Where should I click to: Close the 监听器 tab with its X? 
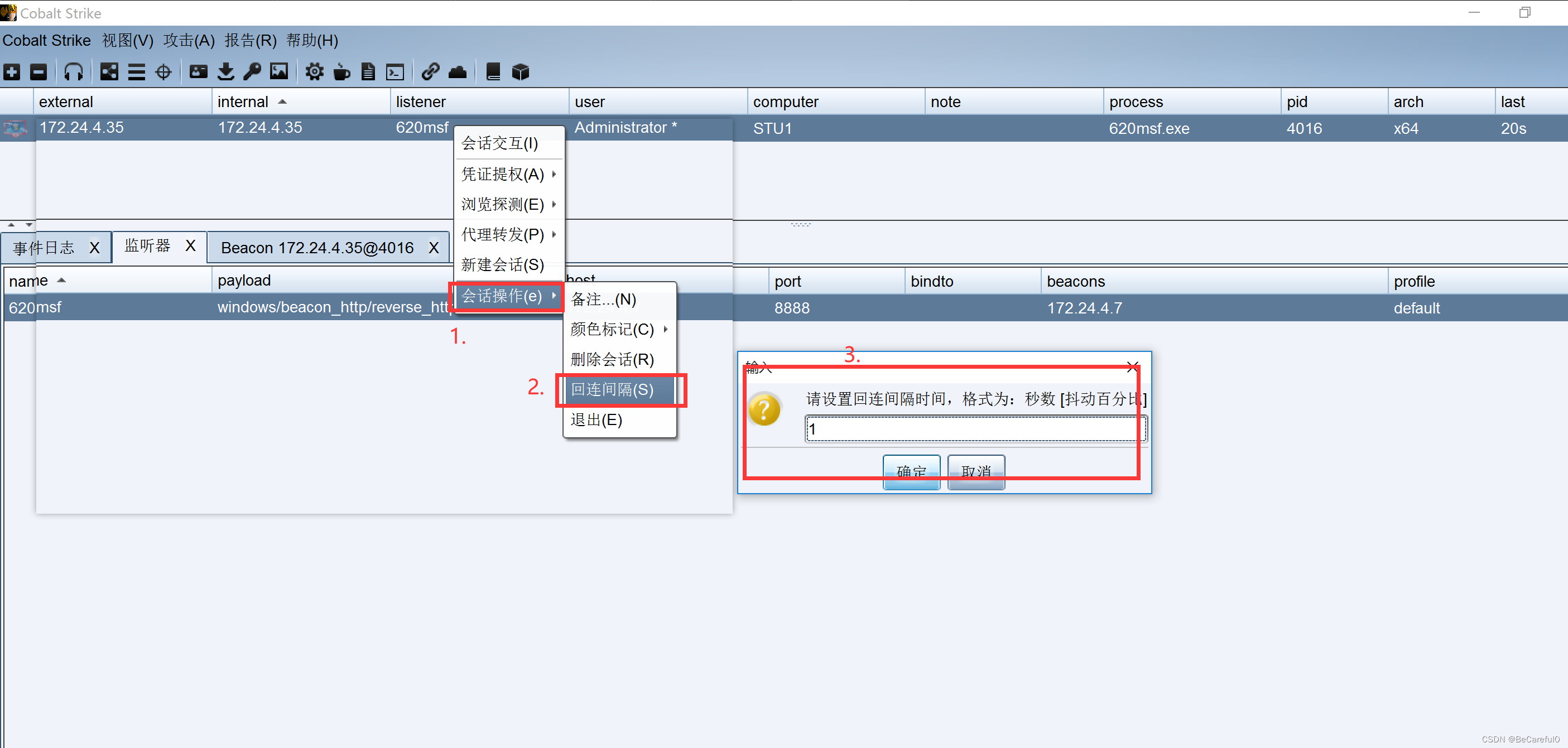(x=190, y=245)
